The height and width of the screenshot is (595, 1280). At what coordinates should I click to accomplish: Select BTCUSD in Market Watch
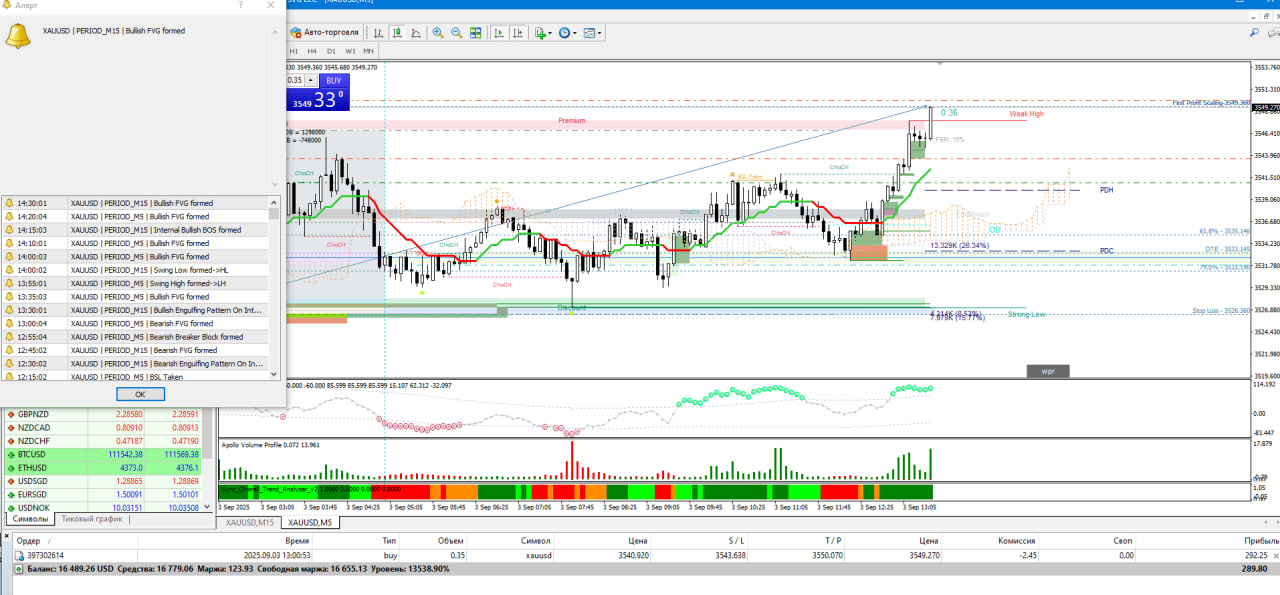pos(106,454)
